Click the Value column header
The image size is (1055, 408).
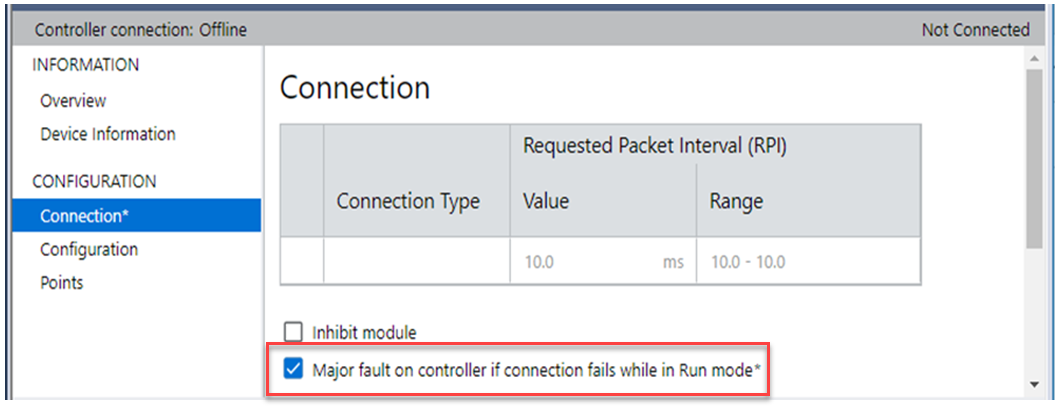point(546,201)
